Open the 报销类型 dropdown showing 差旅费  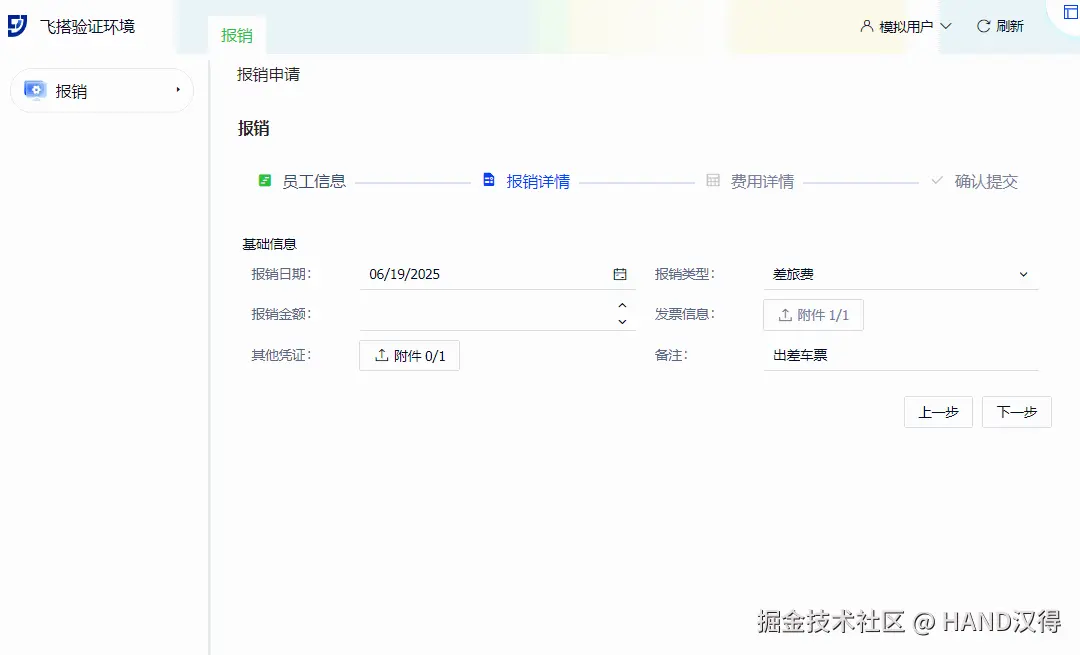point(900,274)
